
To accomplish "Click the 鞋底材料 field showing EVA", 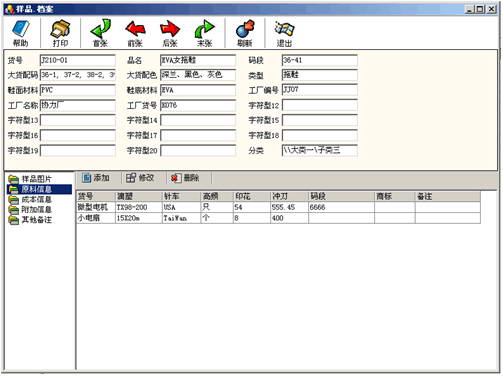I will pyautogui.click(x=198, y=90).
